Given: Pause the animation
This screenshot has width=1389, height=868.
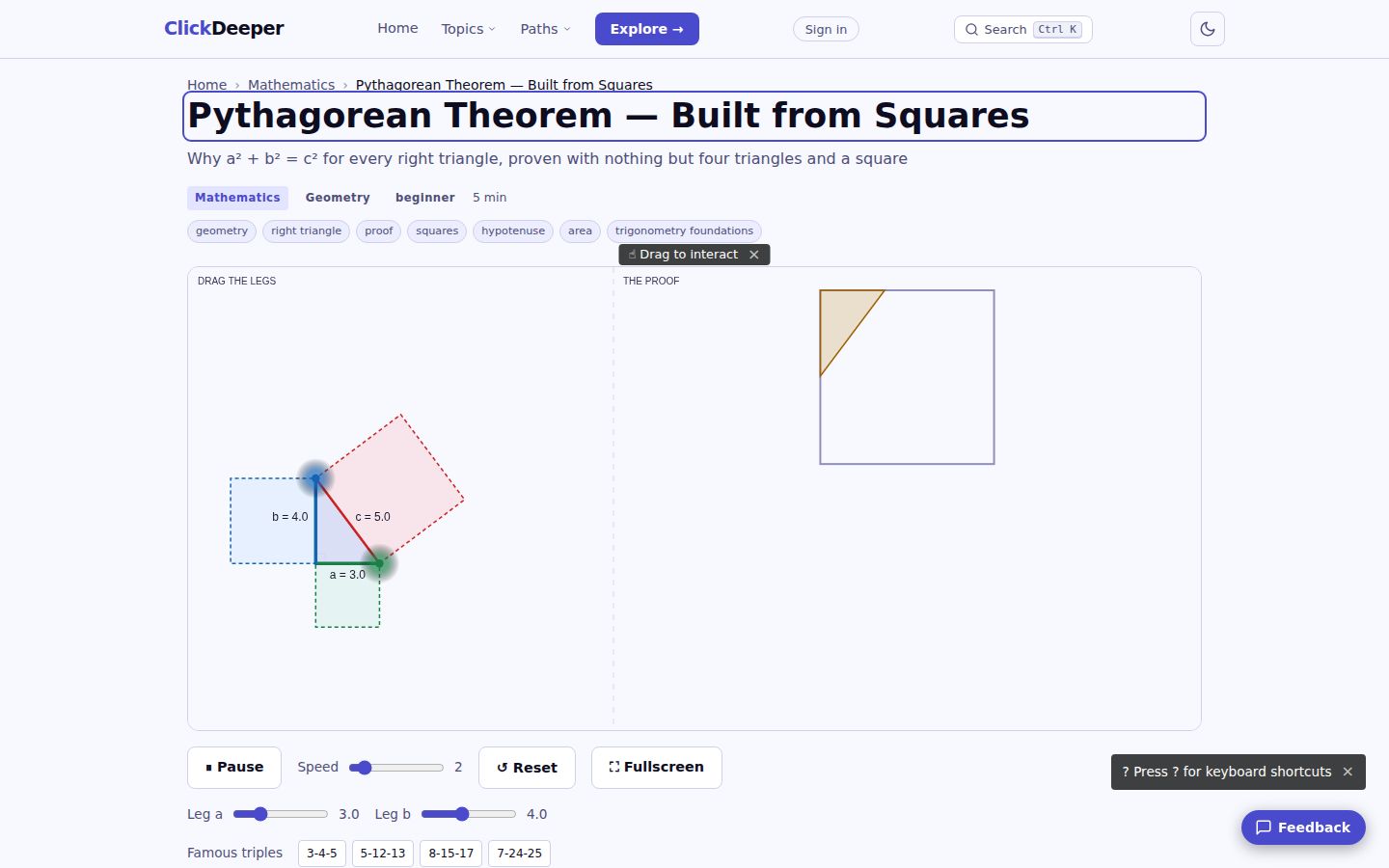Looking at the screenshot, I should [234, 768].
